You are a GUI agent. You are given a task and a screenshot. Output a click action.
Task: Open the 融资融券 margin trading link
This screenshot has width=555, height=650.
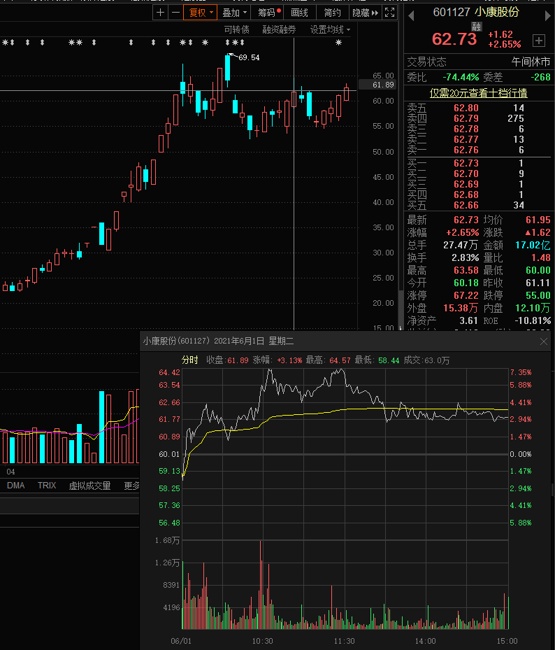(279, 30)
